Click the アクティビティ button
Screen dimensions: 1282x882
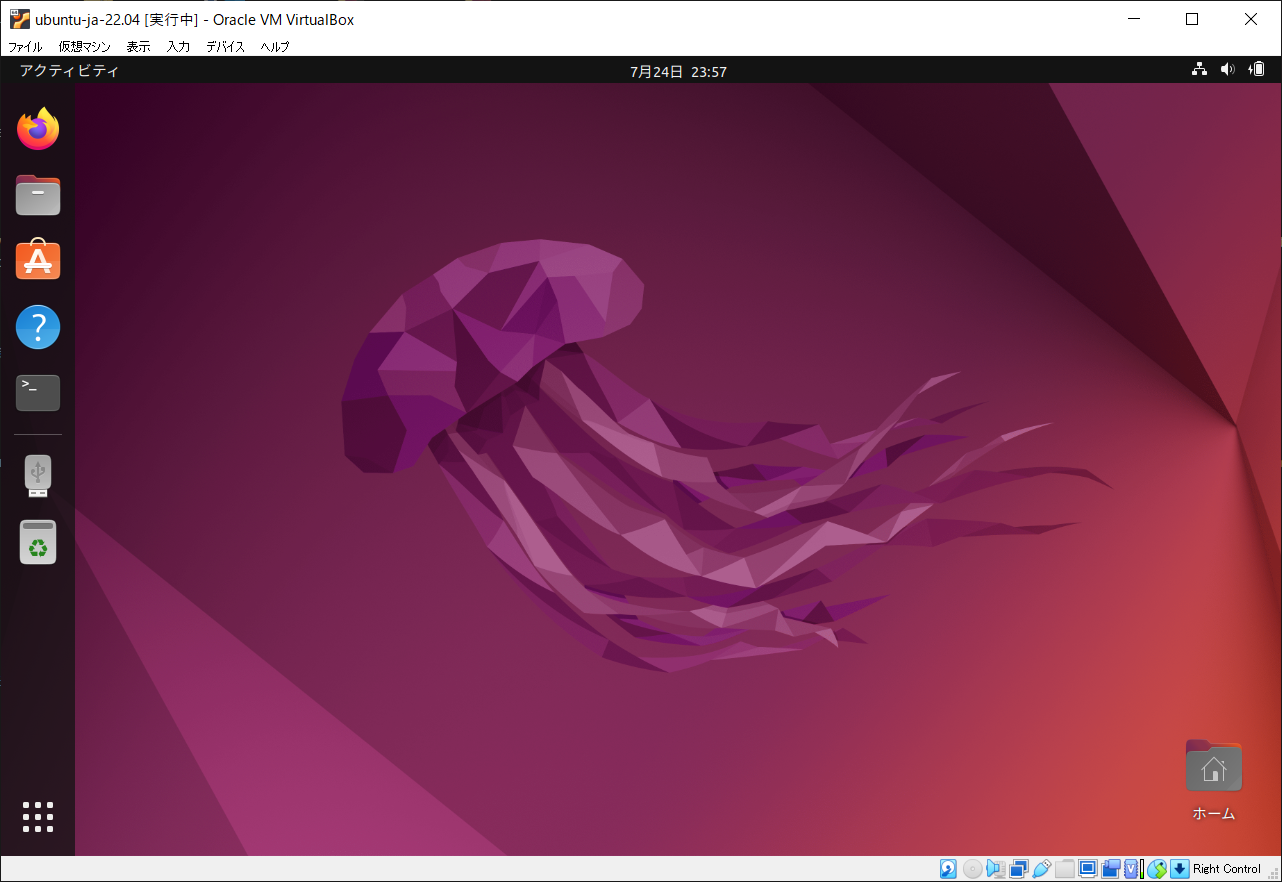tap(69, 71)
